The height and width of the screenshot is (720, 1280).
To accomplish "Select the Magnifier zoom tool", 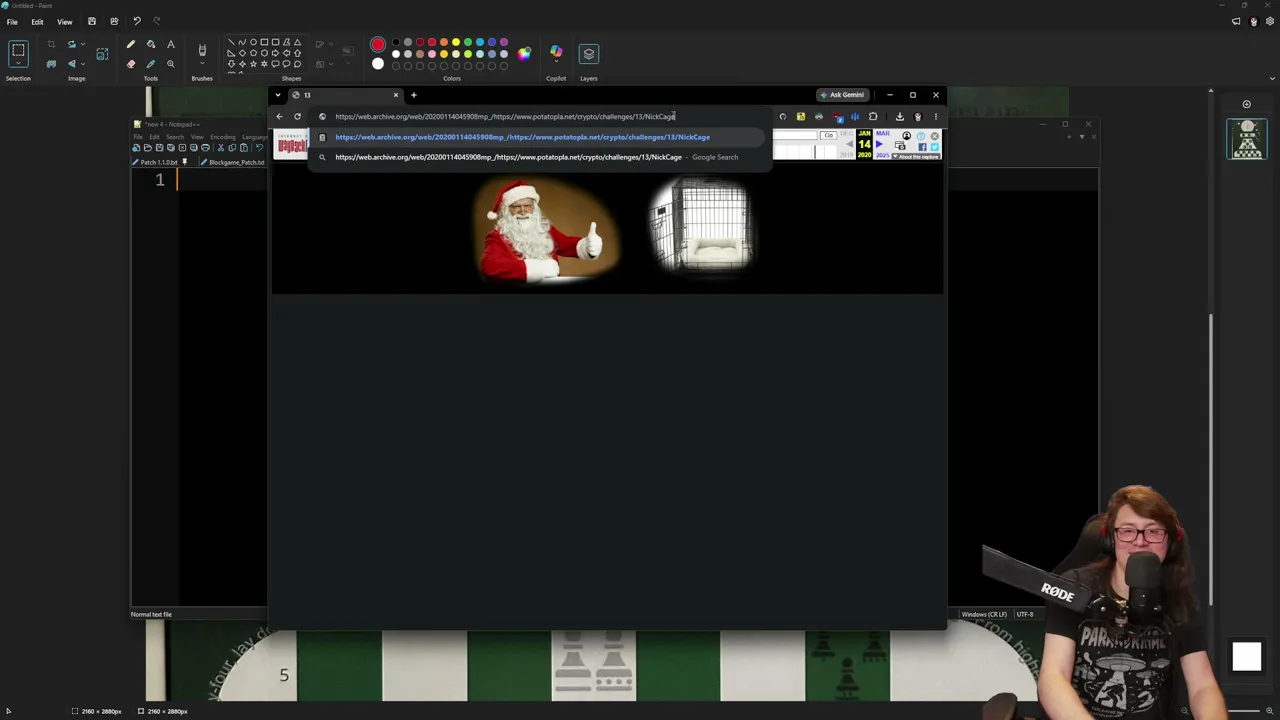I will (171, 64).
